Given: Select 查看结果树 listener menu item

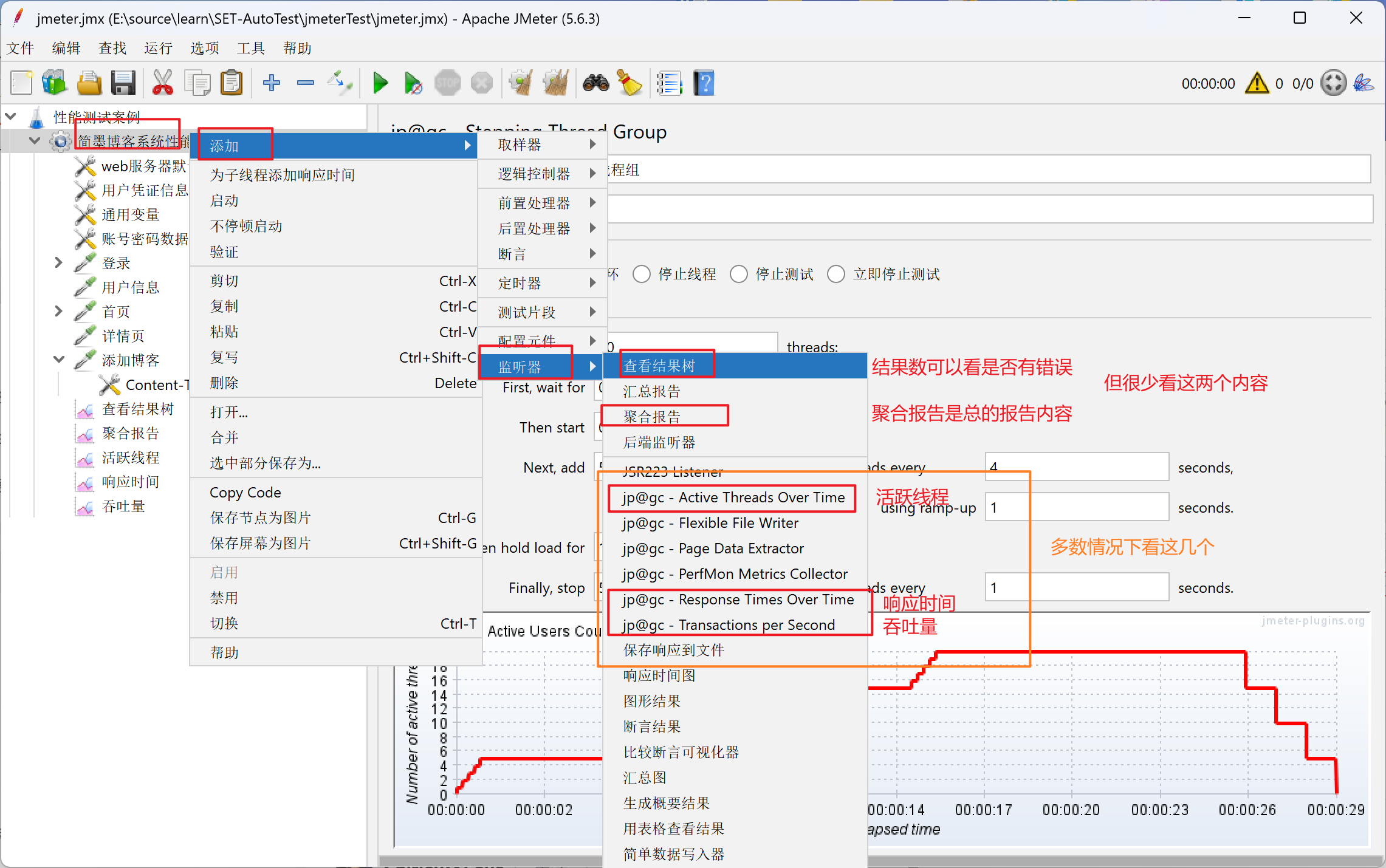Looking at the screenshot, I should point(735,366).
